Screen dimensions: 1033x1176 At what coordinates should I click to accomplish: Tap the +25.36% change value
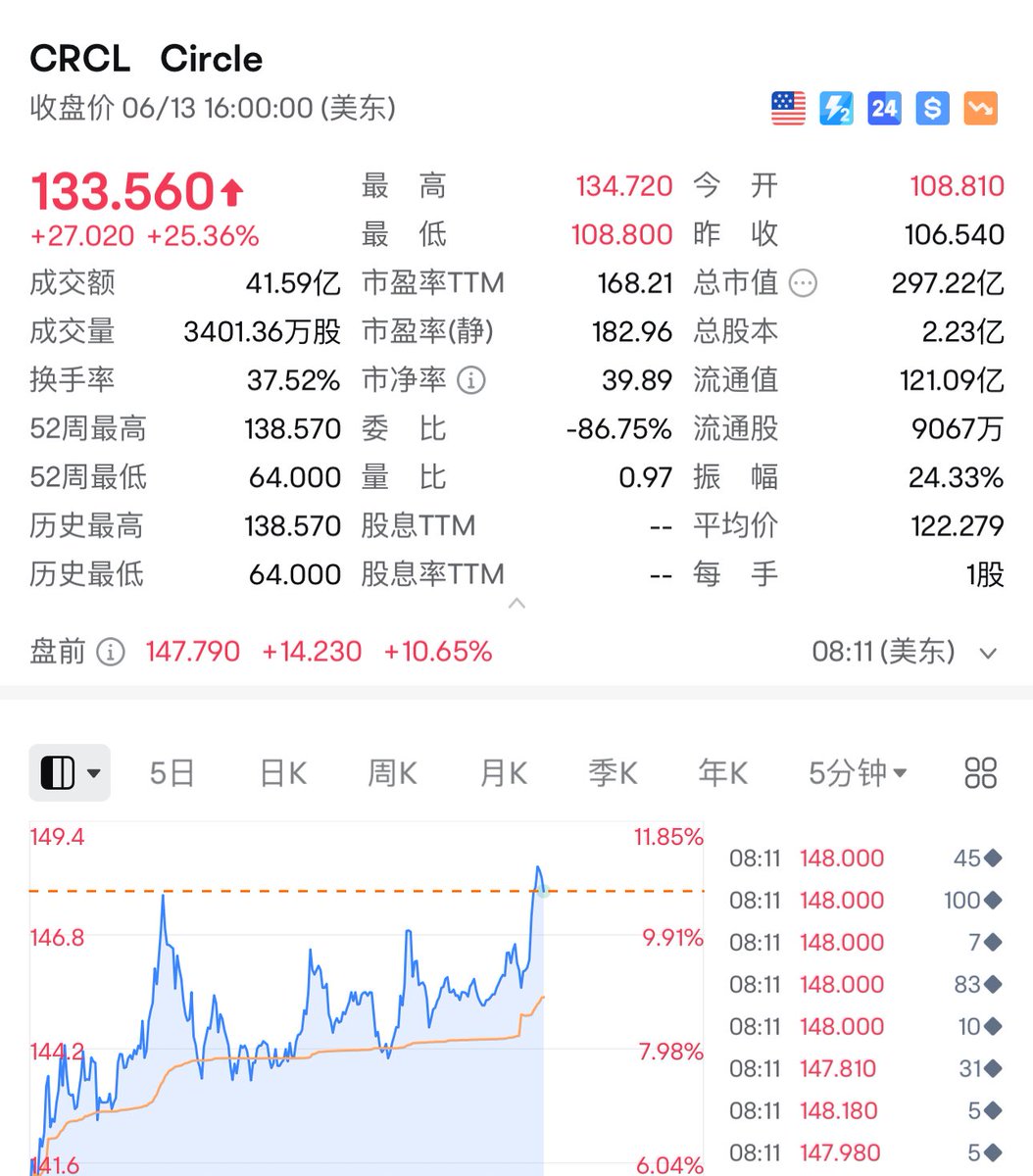tap(203, 236)
